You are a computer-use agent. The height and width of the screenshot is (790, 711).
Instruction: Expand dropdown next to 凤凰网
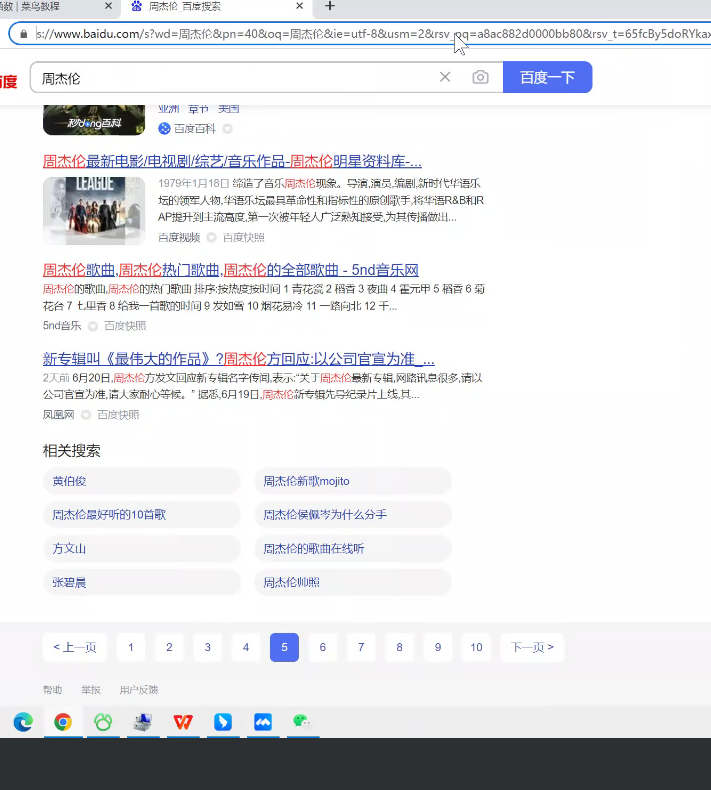tap(86, 415)
